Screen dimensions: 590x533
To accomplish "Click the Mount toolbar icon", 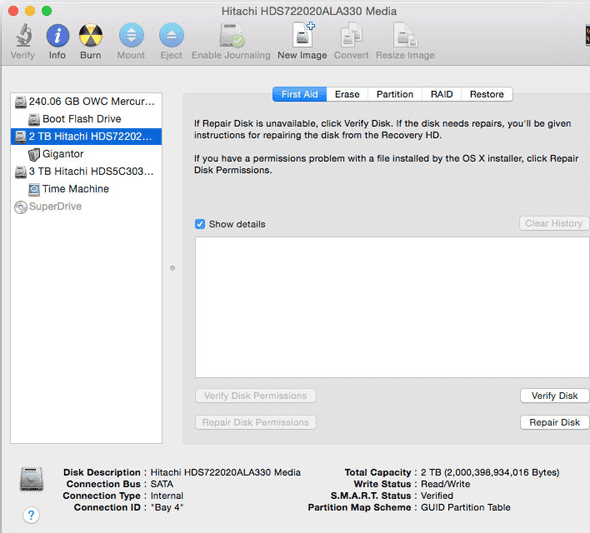I will point(131,36).
